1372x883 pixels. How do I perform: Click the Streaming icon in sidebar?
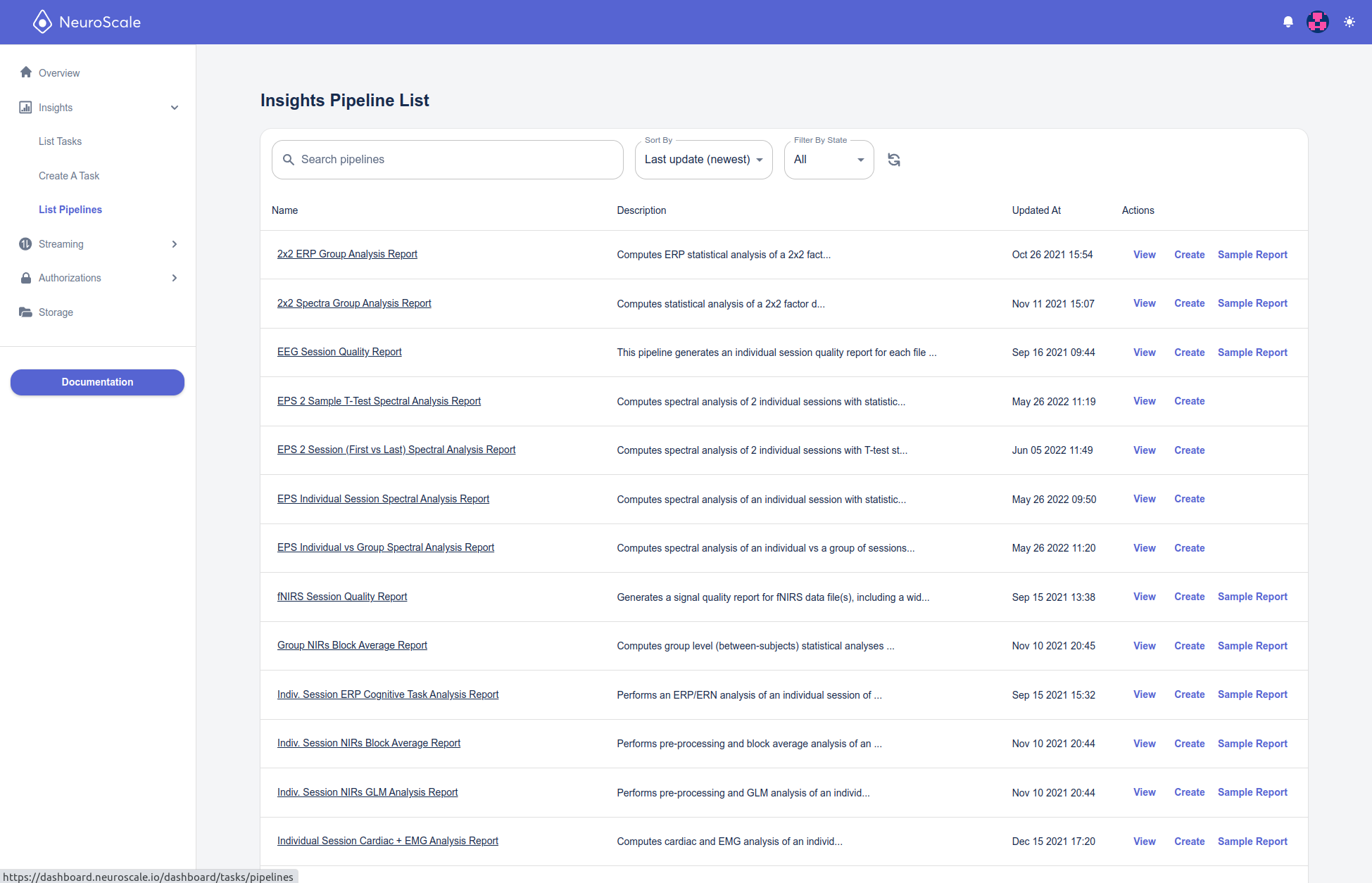pos(25,244)
